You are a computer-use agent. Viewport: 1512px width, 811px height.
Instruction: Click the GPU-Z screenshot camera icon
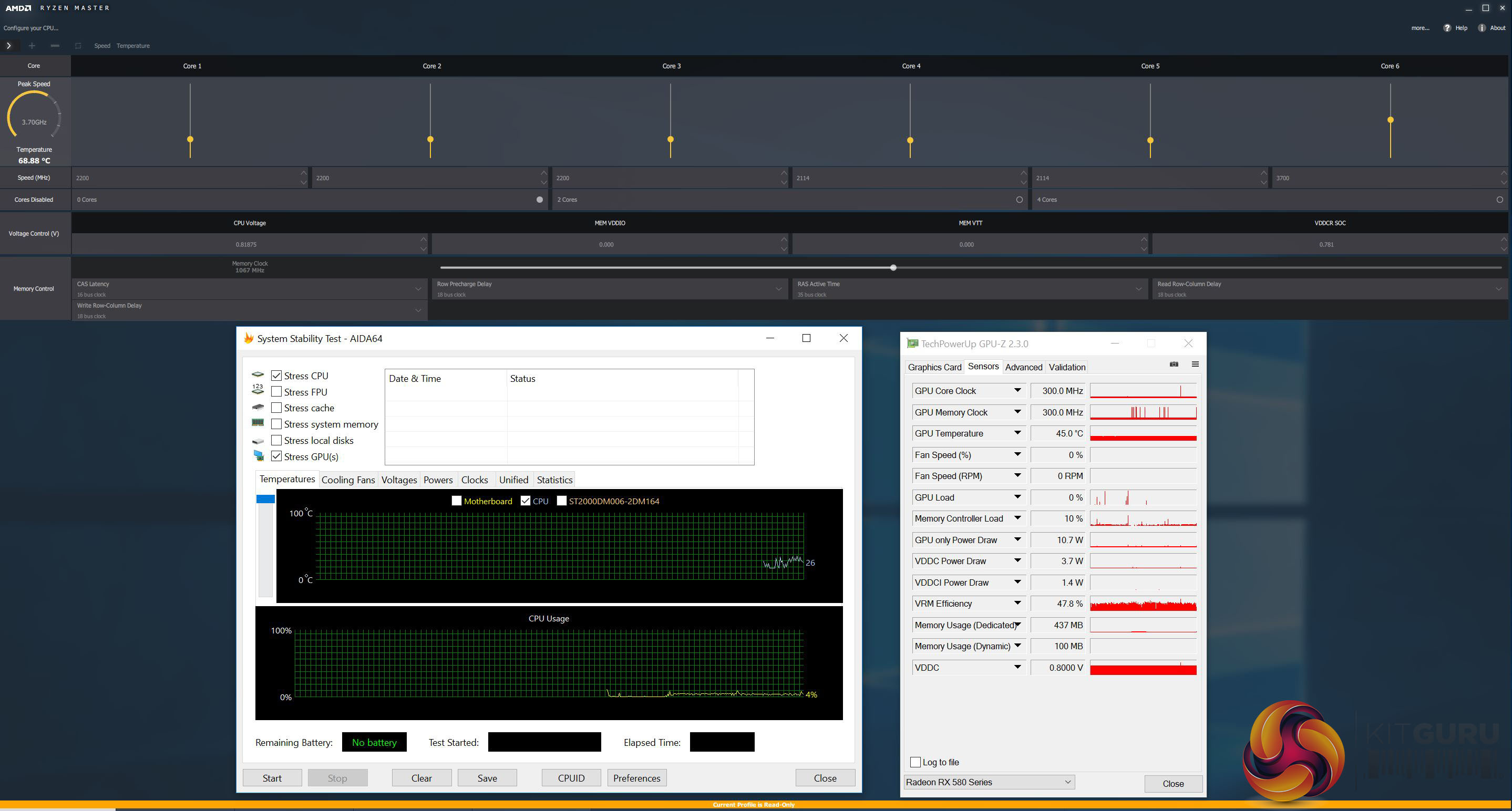[1174, 365]
